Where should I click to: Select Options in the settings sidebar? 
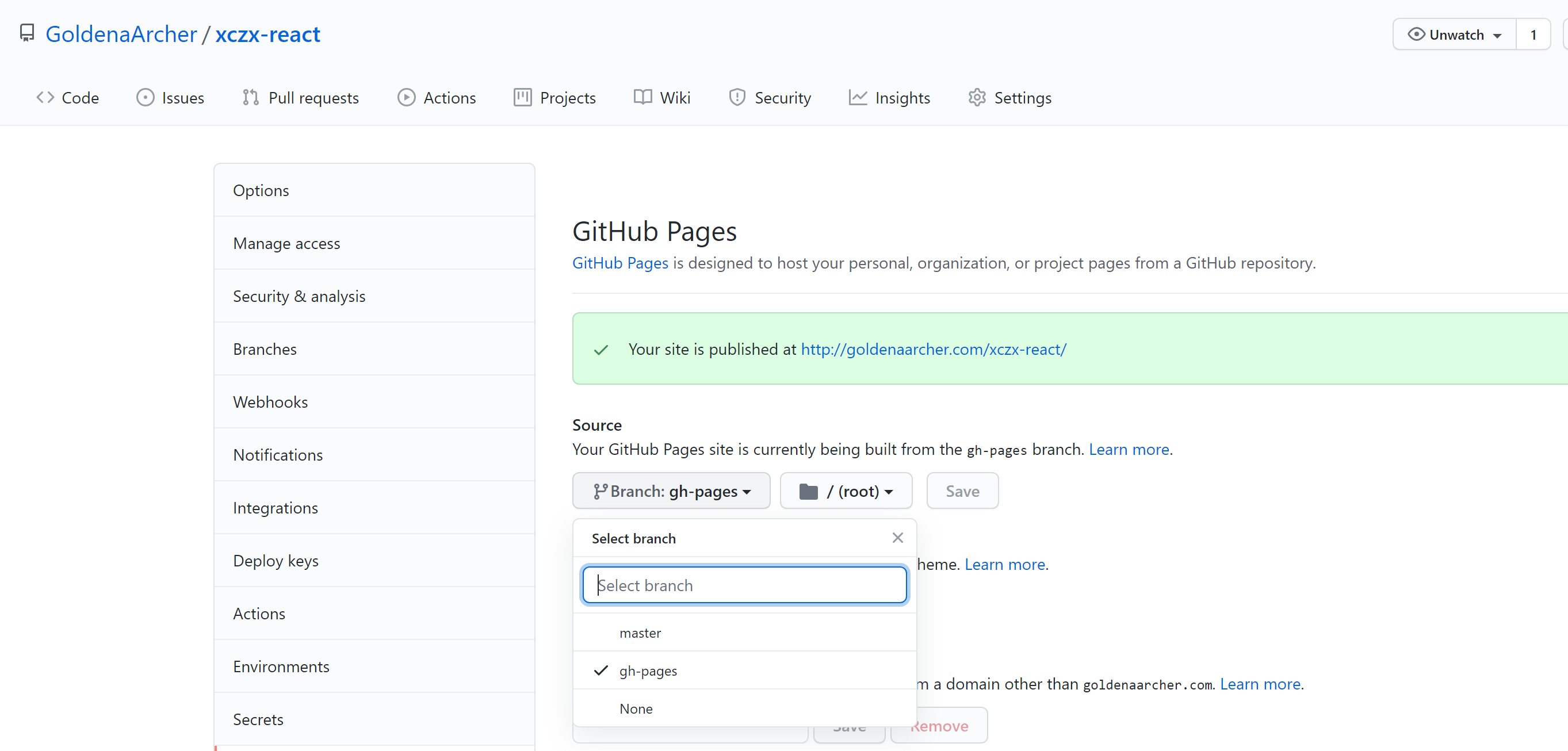(374, 190)
